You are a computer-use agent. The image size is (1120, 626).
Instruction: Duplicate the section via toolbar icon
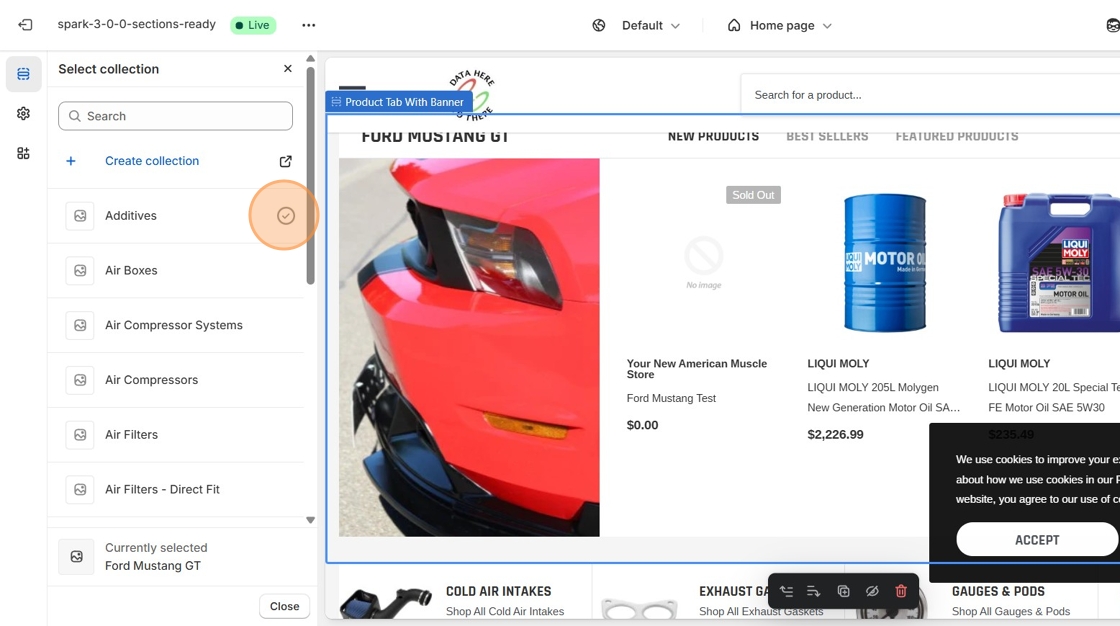(844, 591)
